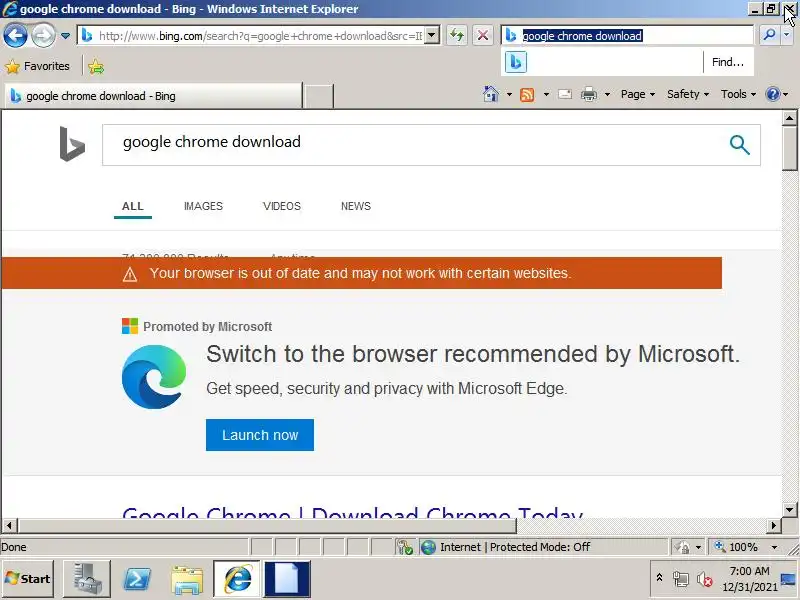Select the ALL results tab

(x=133, y=206)
